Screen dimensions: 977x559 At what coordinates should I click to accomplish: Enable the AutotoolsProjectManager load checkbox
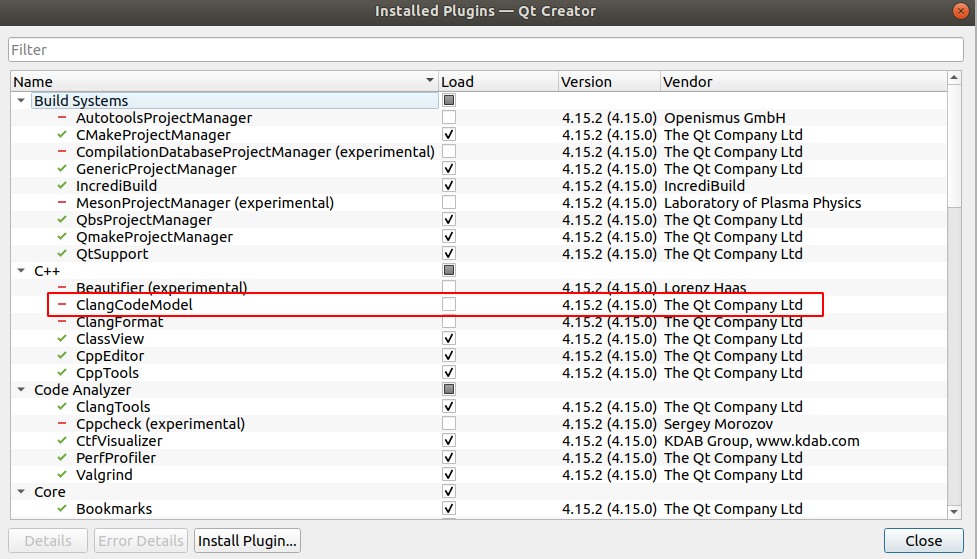tap(449, 117)
